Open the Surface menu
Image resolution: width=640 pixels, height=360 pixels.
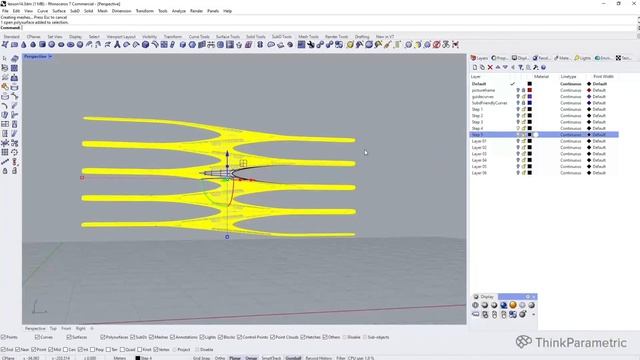59,11
